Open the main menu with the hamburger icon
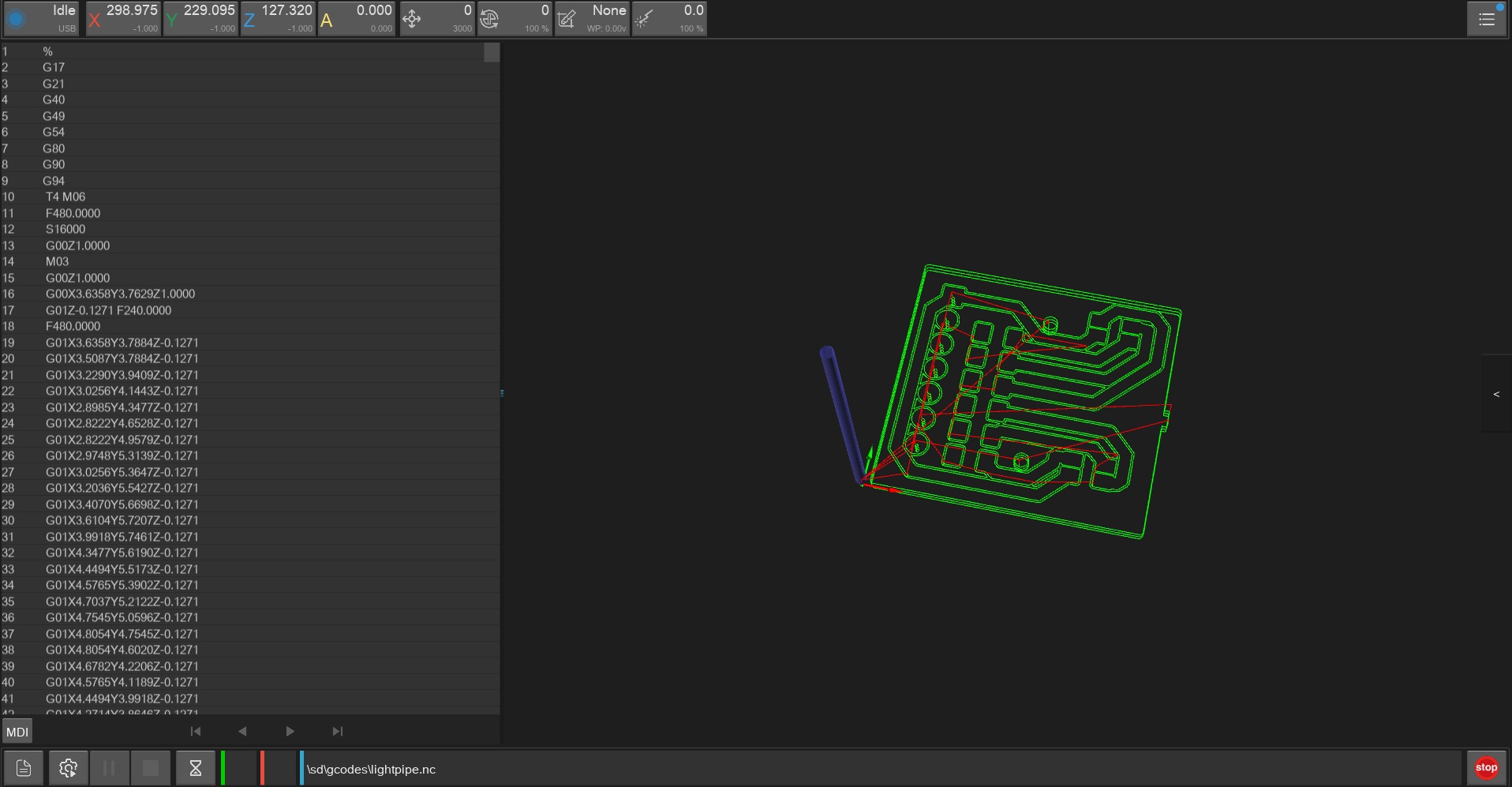The height and width of the screenshot is (787, 1512). [x=1487, y=18]
